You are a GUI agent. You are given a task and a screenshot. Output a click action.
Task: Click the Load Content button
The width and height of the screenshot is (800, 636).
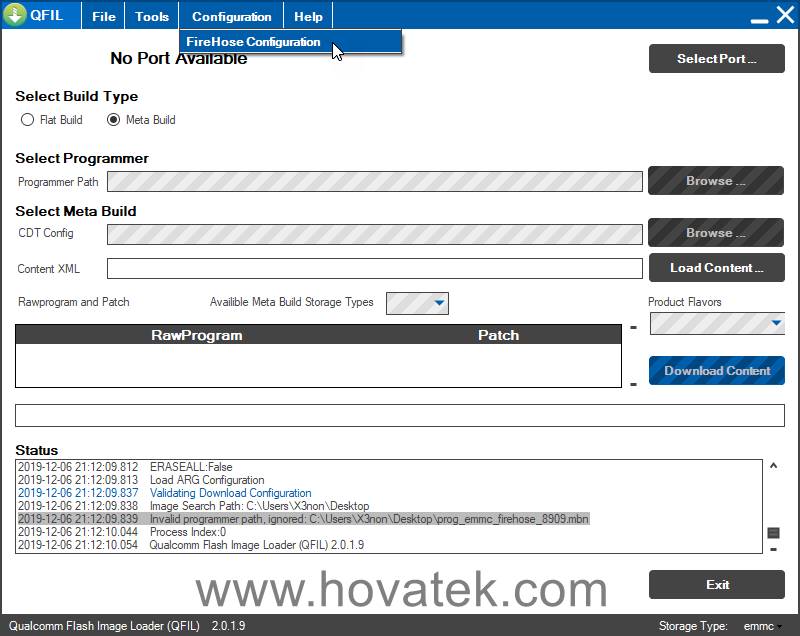[x=716, y=268]
